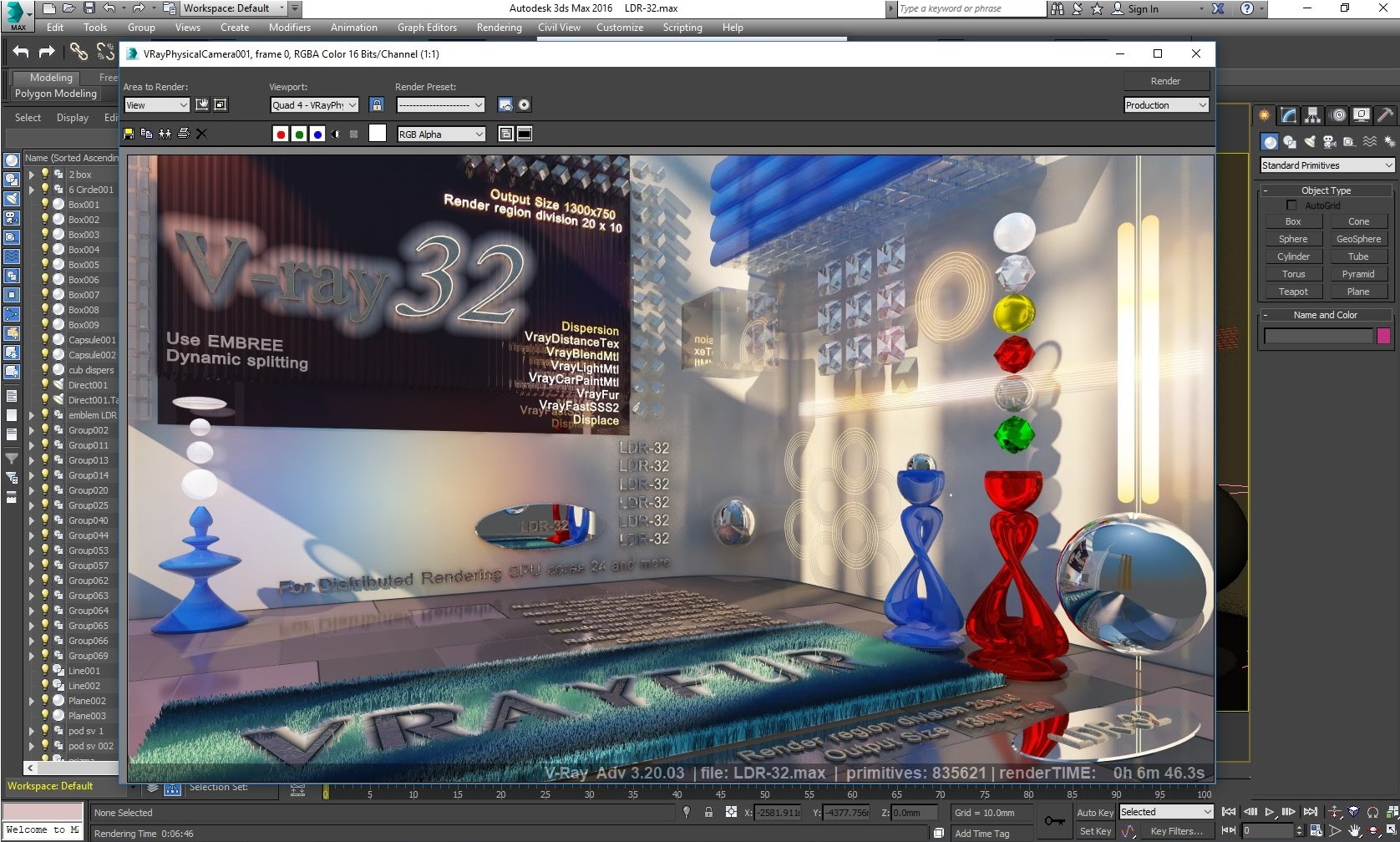Open the Modify command panel tab

(1289, 115)
